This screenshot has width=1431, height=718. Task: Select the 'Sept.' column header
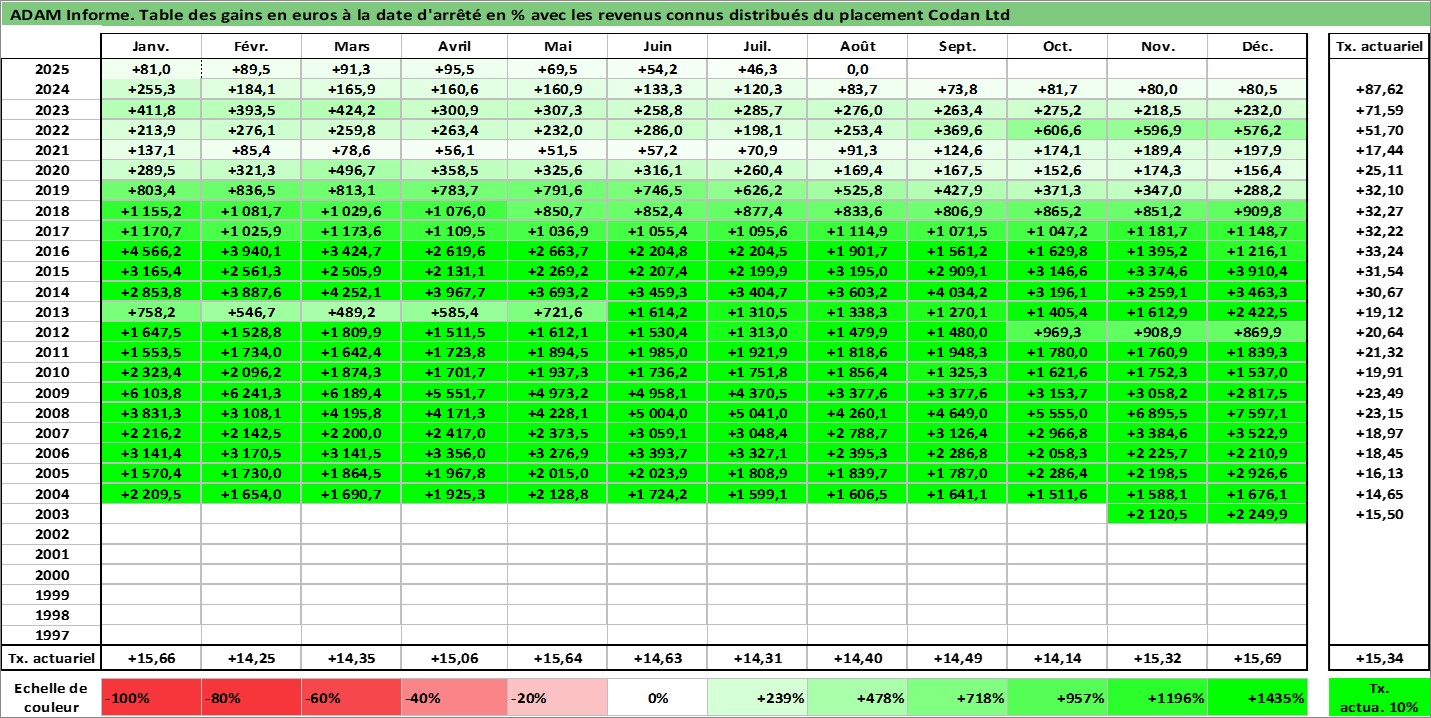pyautogui.click(x=957, y=47)
